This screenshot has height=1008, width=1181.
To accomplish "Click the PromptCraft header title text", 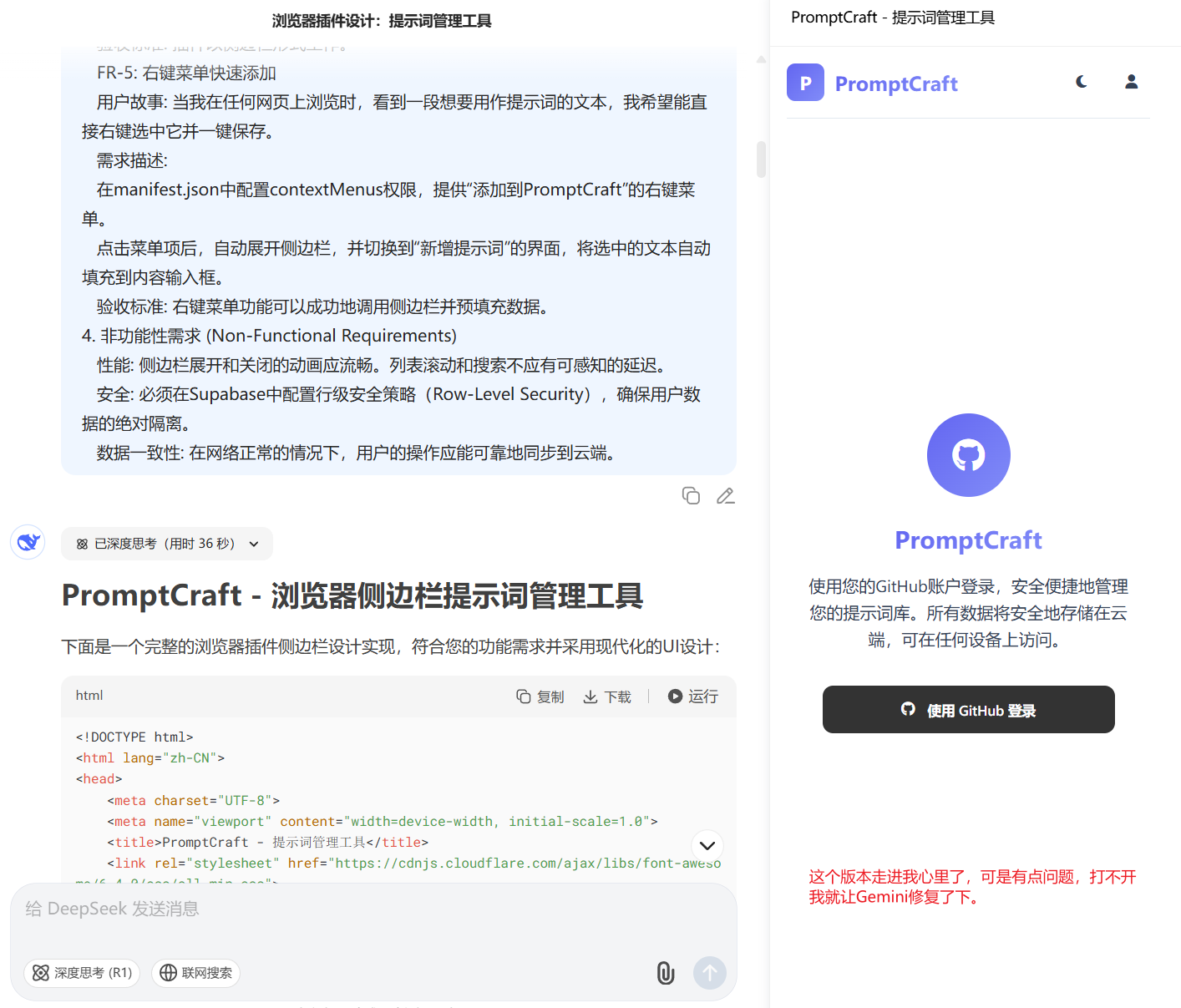I will [896, 84].
